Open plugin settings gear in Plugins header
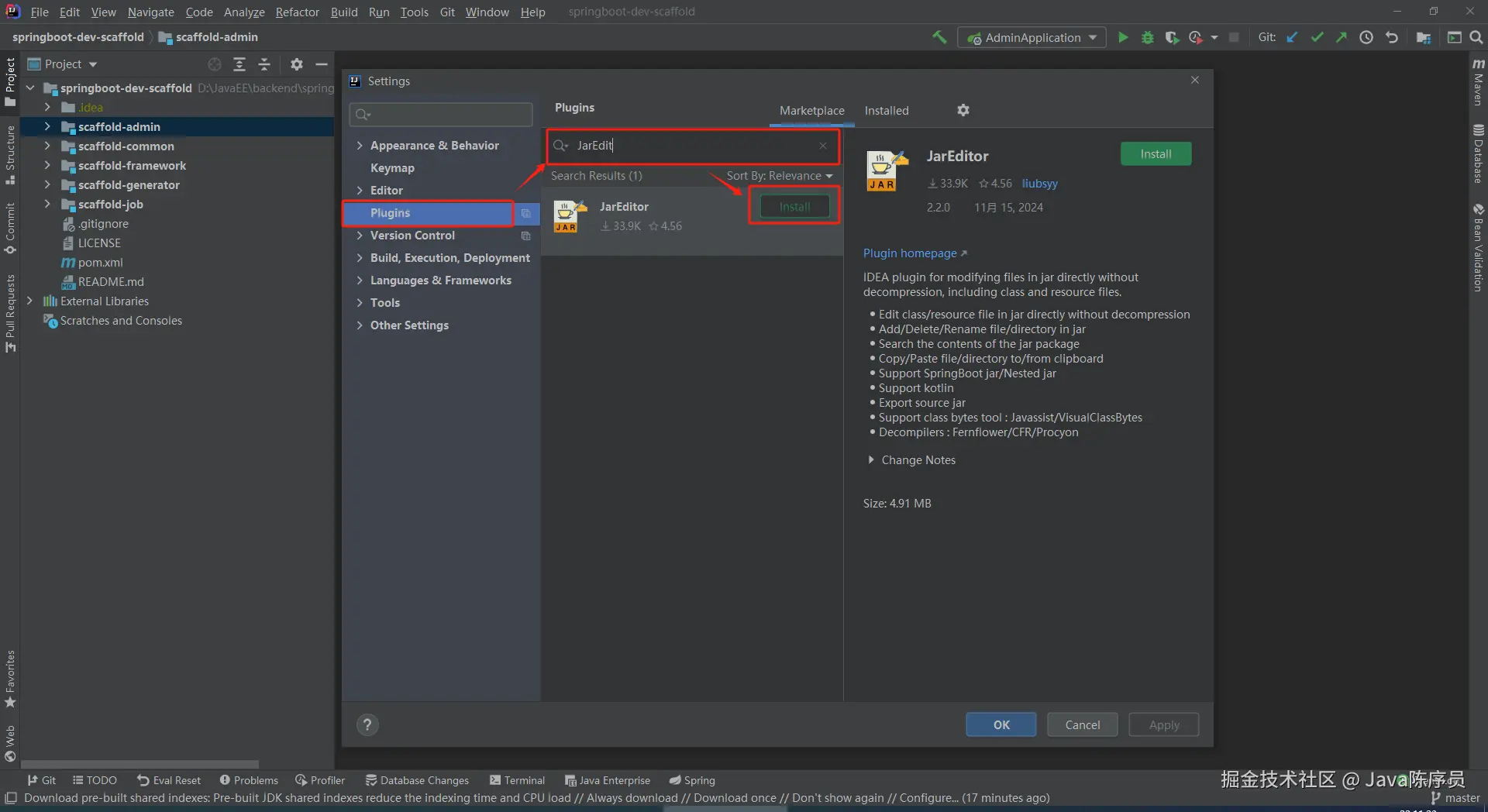The image size is (1488, 812). click(963, 110)
